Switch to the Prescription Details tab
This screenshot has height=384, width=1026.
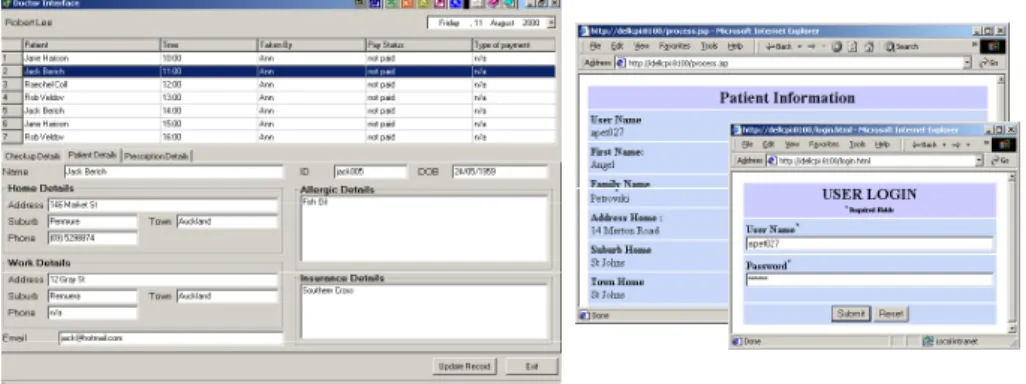(156, 156)
